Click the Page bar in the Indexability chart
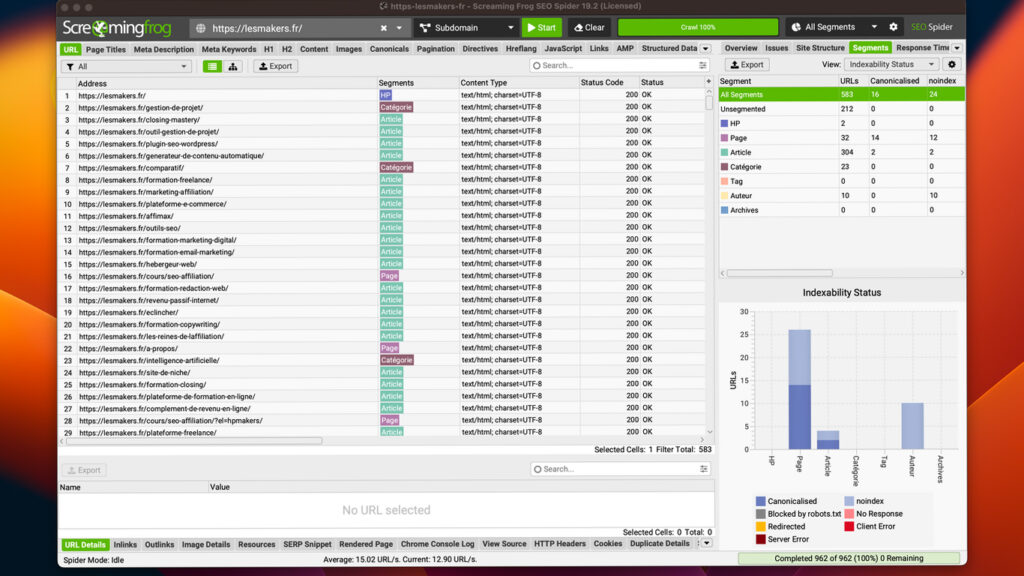This screenshot has height=576, width=1024. pyautogui.click(x=799, y=389)
